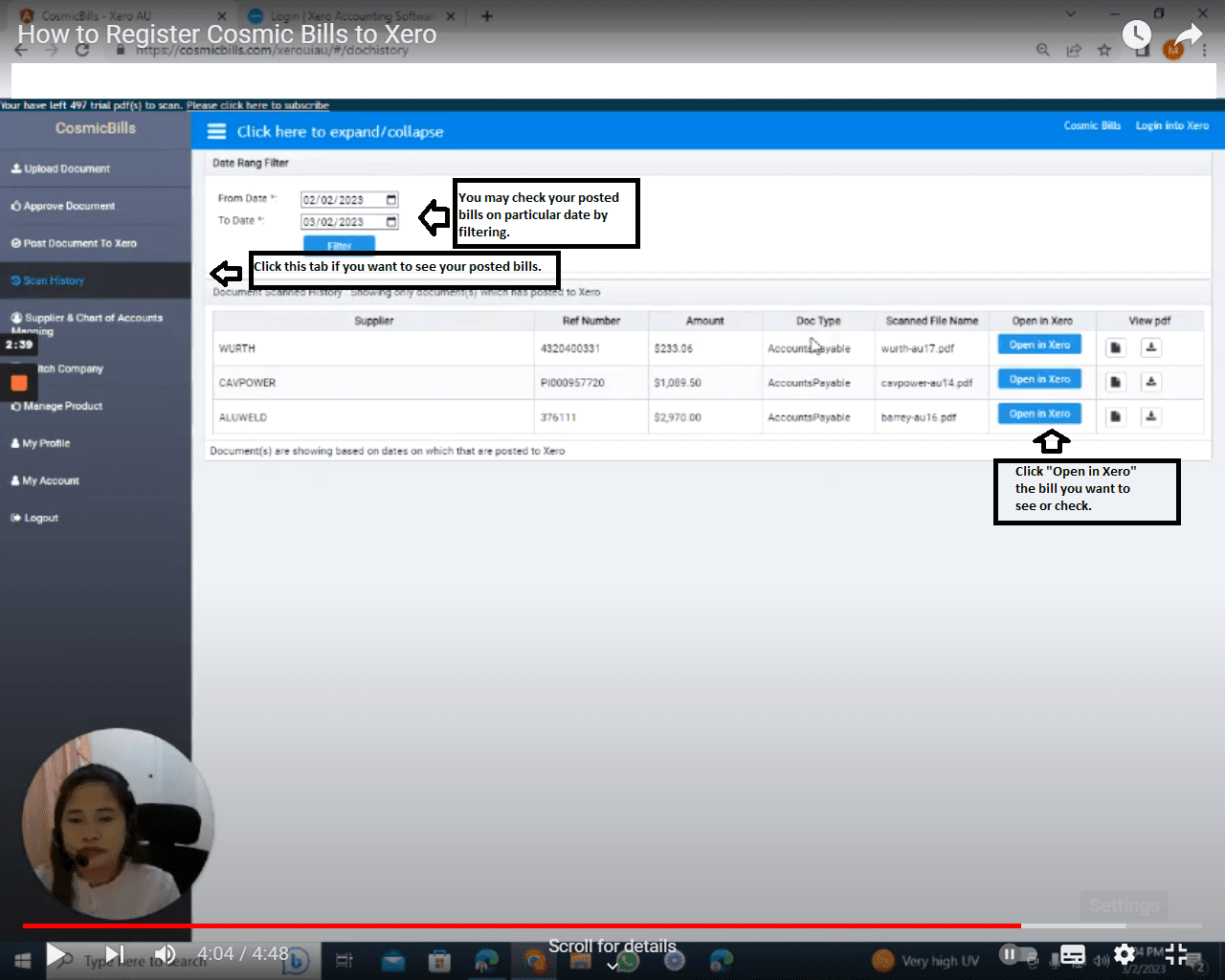Open YouTube player settings gear
This screenshot has width=1225, height=980.
tap(1125, 954)
